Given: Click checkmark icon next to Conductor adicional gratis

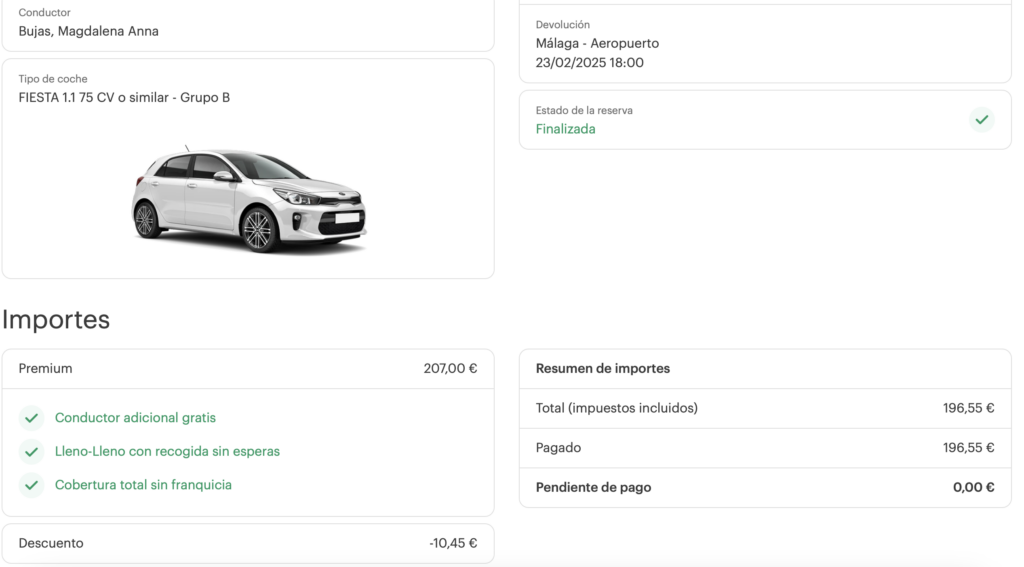Looking at the screenshot, I should point(32,418).
